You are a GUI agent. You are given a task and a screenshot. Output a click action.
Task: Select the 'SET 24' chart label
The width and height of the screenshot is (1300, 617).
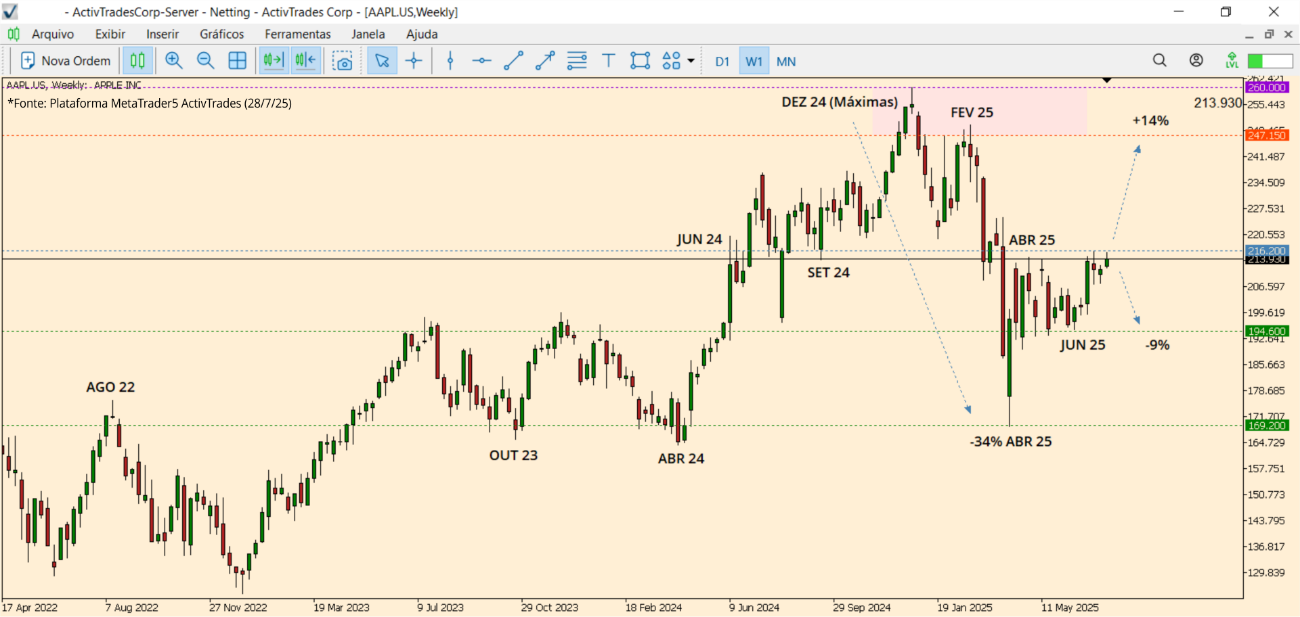828,272
